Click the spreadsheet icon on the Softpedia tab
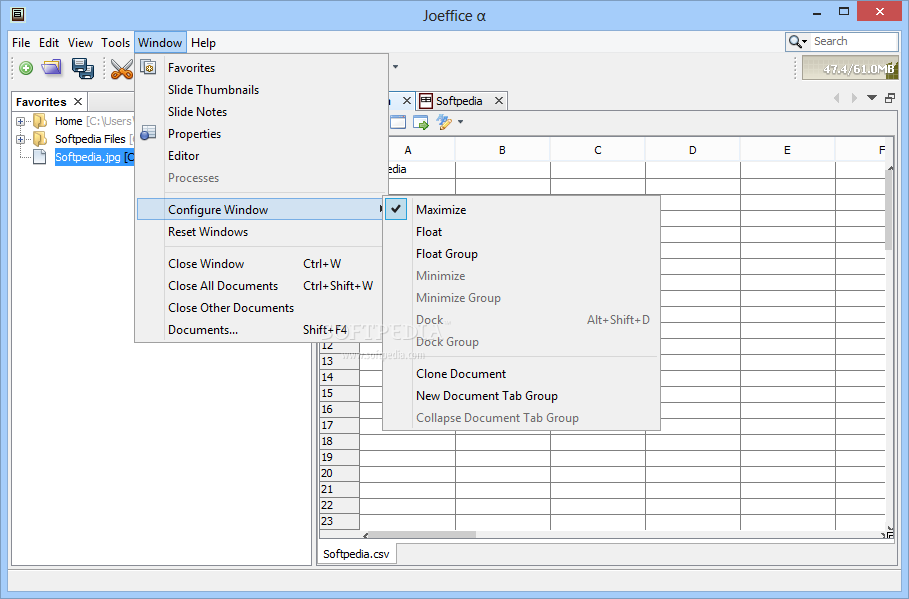Screen dimensions: 909x599 [x=426, y=101]
